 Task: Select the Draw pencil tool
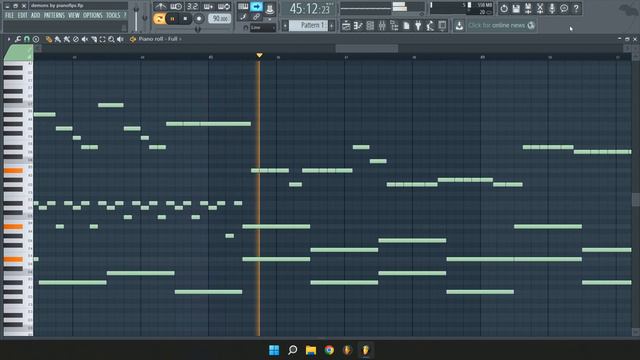[49, 39]
